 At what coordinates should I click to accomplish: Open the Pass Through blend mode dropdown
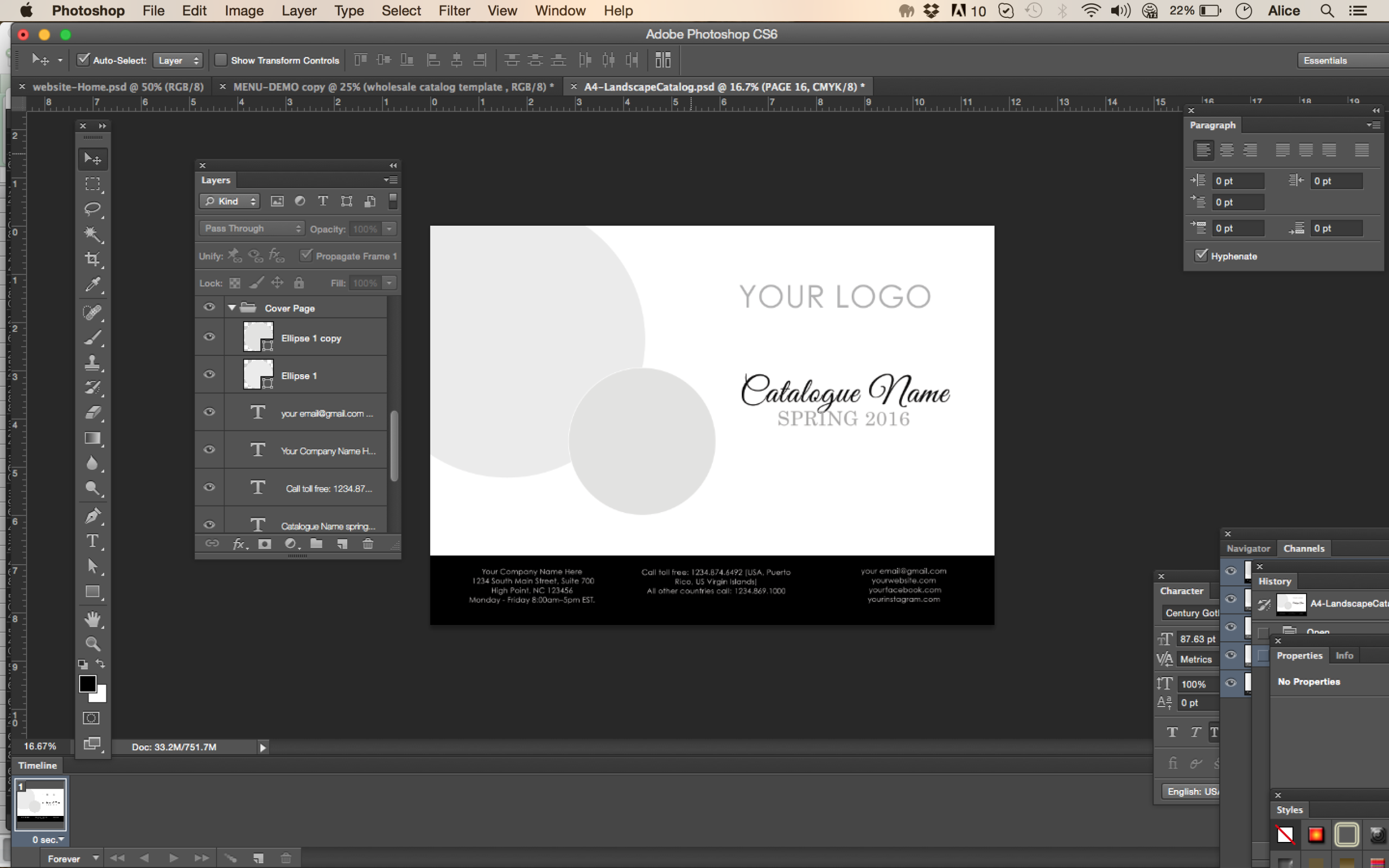pos(251,228)
